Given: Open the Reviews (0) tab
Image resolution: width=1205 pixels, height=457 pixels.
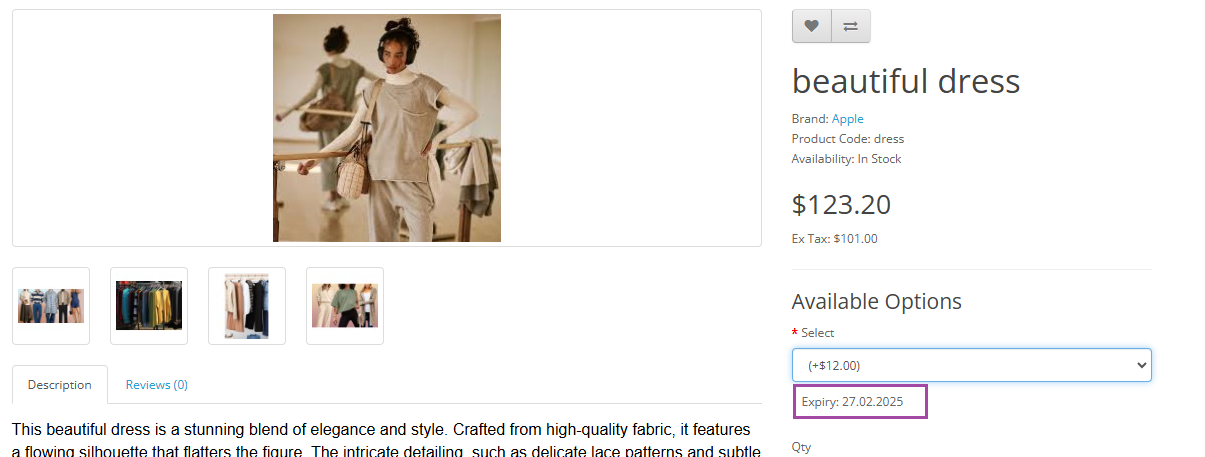Looking at the screenshot, I should (156, 385).
